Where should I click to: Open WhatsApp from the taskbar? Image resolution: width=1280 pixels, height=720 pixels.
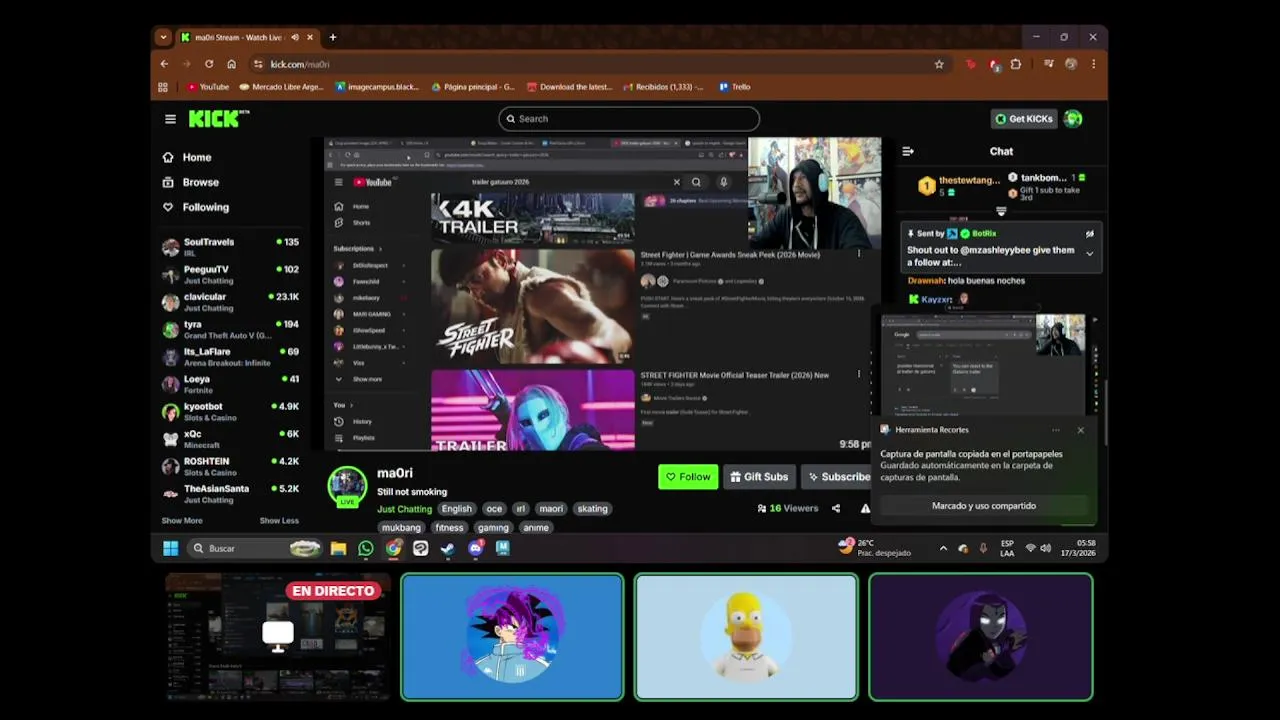point(365,548)
